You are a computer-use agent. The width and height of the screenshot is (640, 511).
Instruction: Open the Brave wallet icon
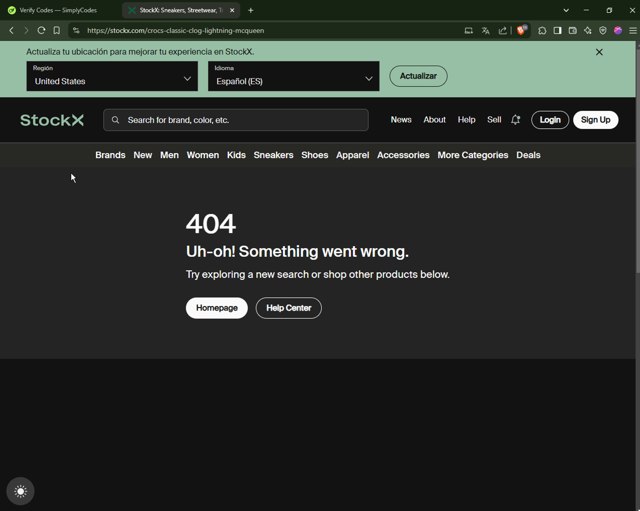pos(573,30)
